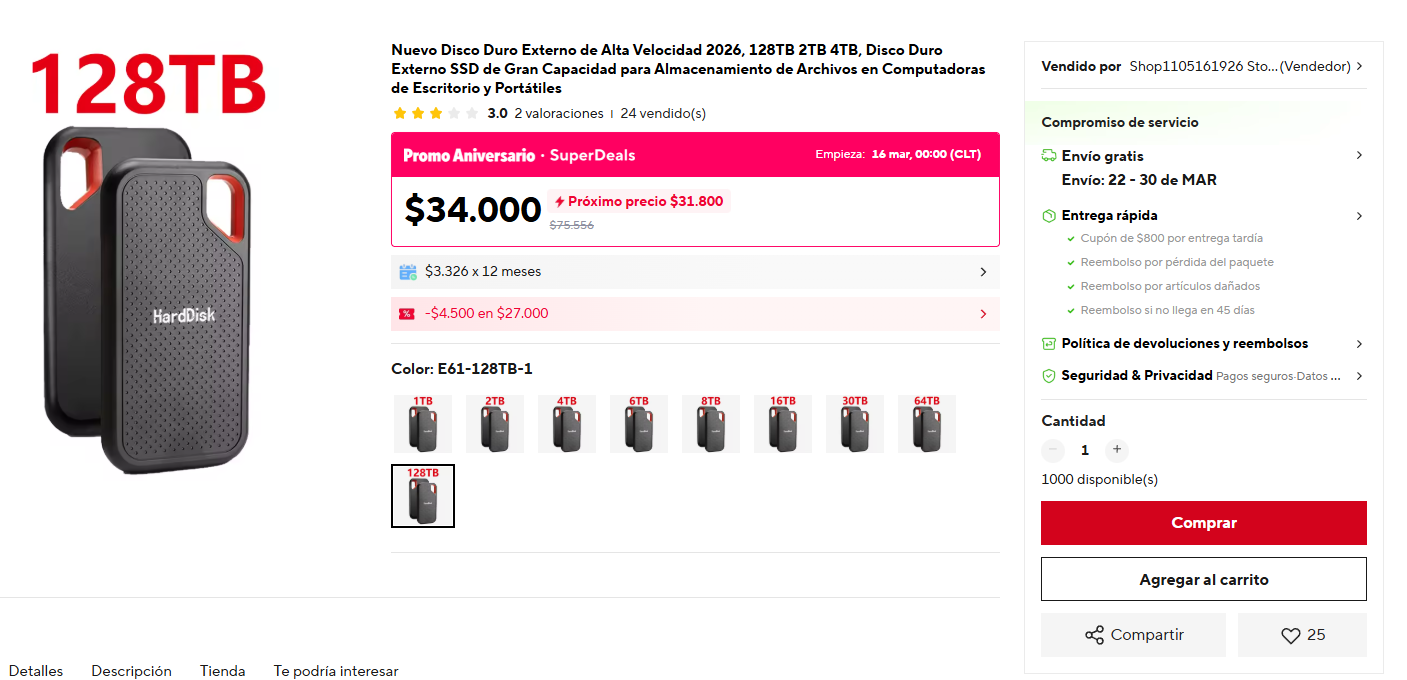This screenshot has width=1407, height=680.
Task: Decrease quantity with the minus button
Action: [x=1053, y=450]
